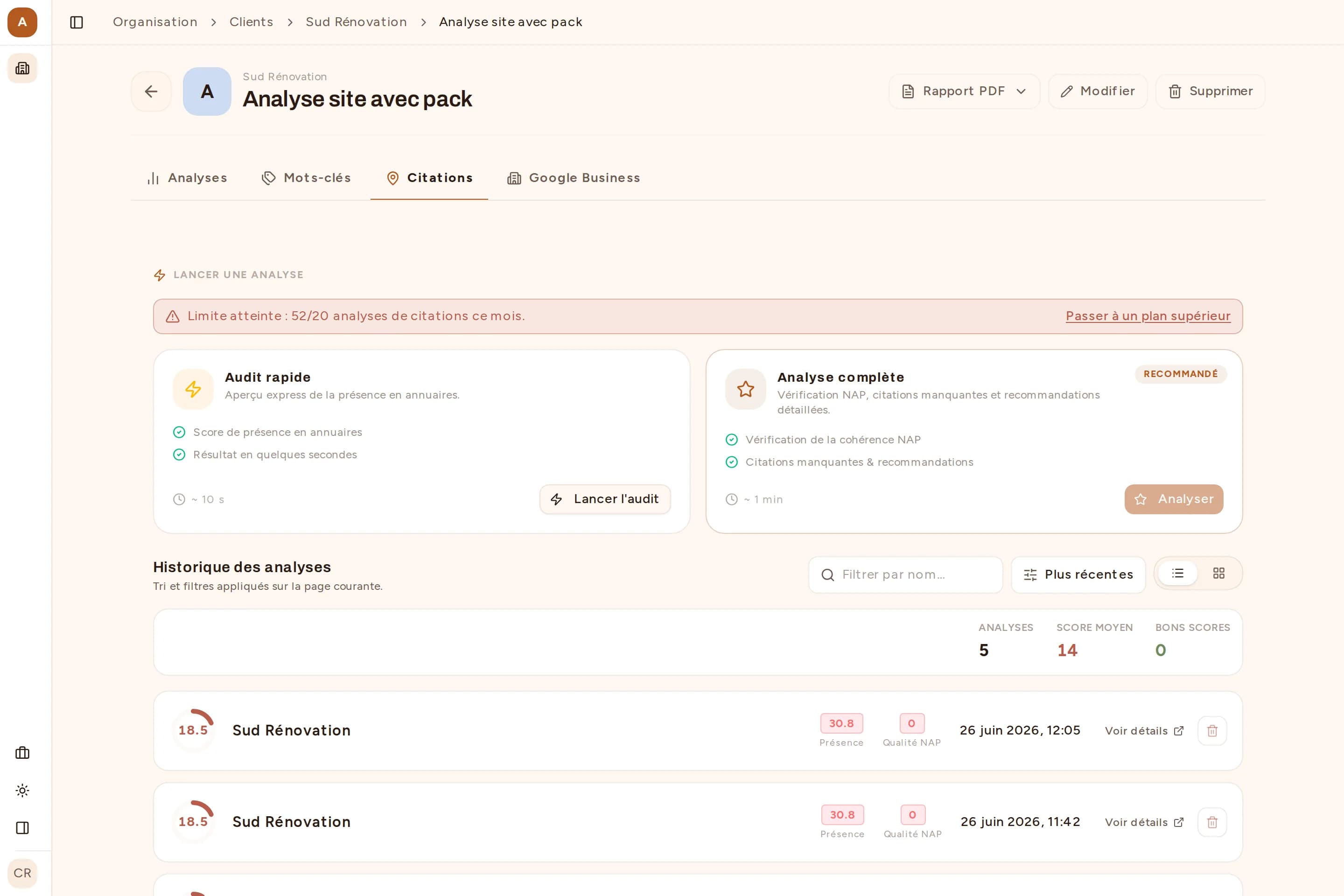Go back with the left arrow button
This screenshot has width=1344, height=896.
pyautogui.click(x=151, y=91)
